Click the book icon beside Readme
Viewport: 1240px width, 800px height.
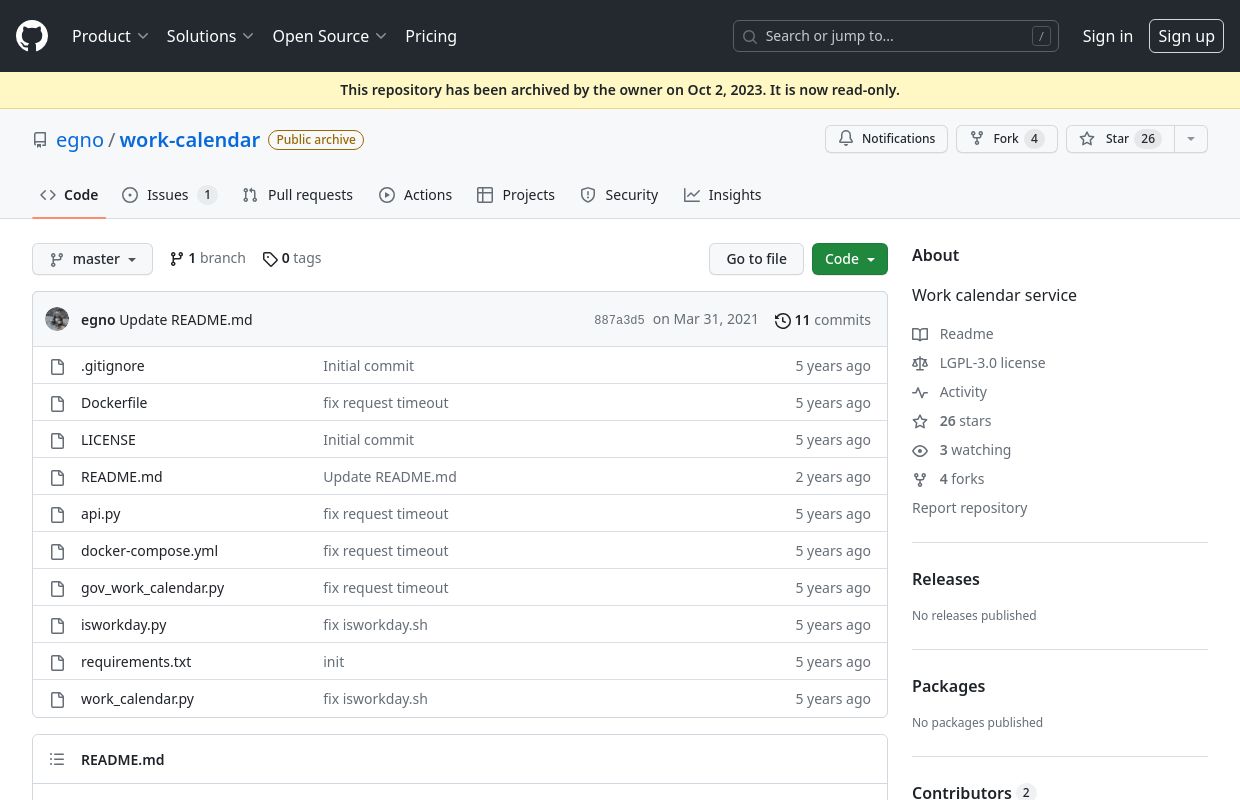pyautogui.click(x=920, y=334)
